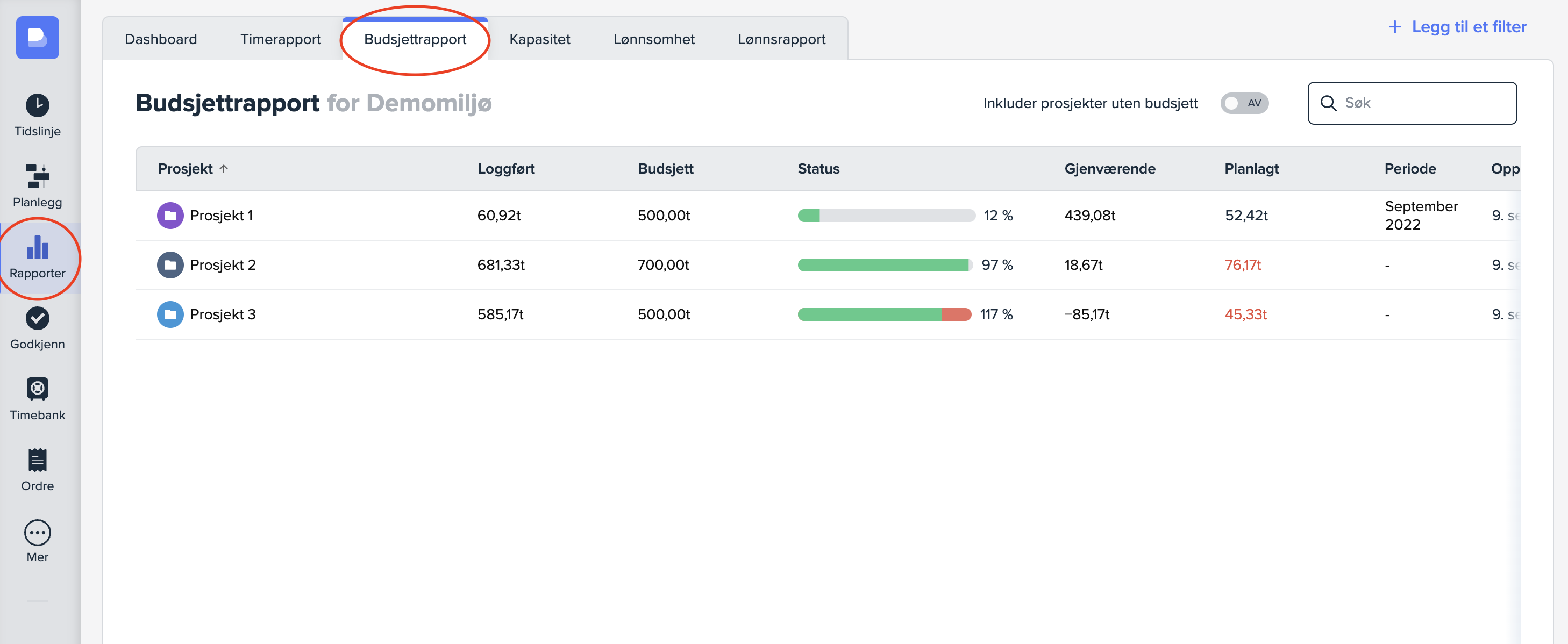Open the Mer three-dots menu
Image resolution: width=1568 pixels, height=644 pixels.
pyautogui.click(x=37, y=532)
